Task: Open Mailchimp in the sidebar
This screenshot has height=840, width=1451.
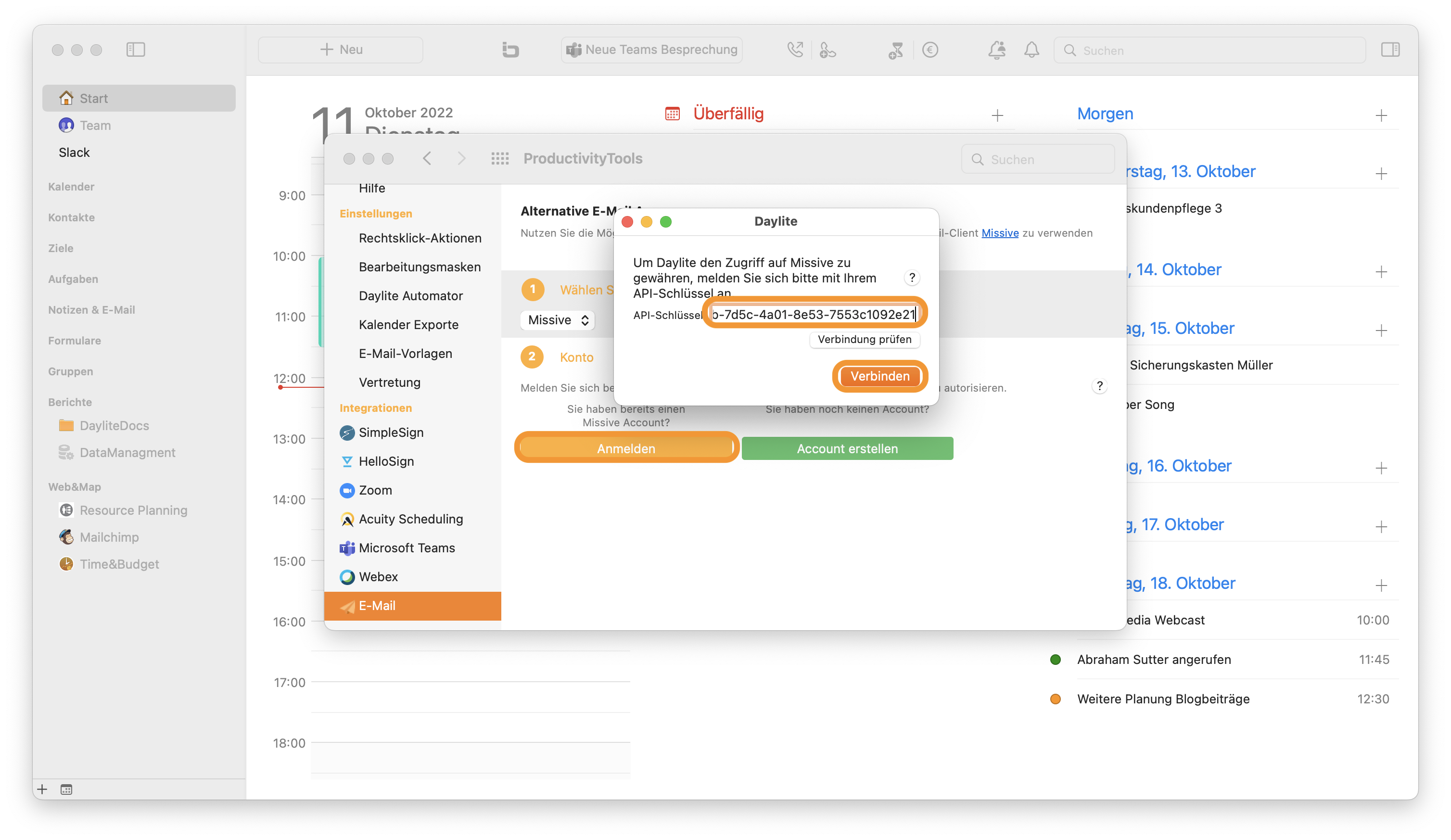Action: click(x=99, y=537)
